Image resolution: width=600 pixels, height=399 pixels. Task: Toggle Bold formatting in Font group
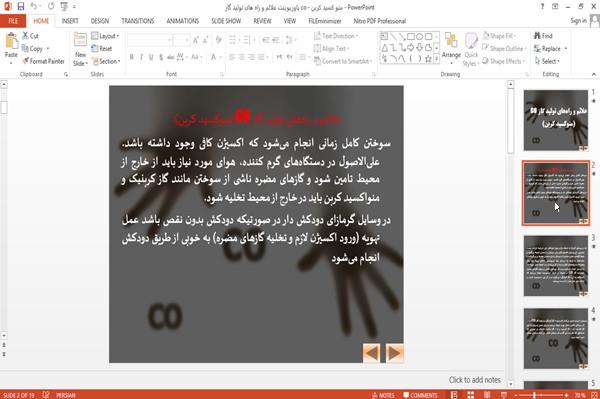click(132, 57)
